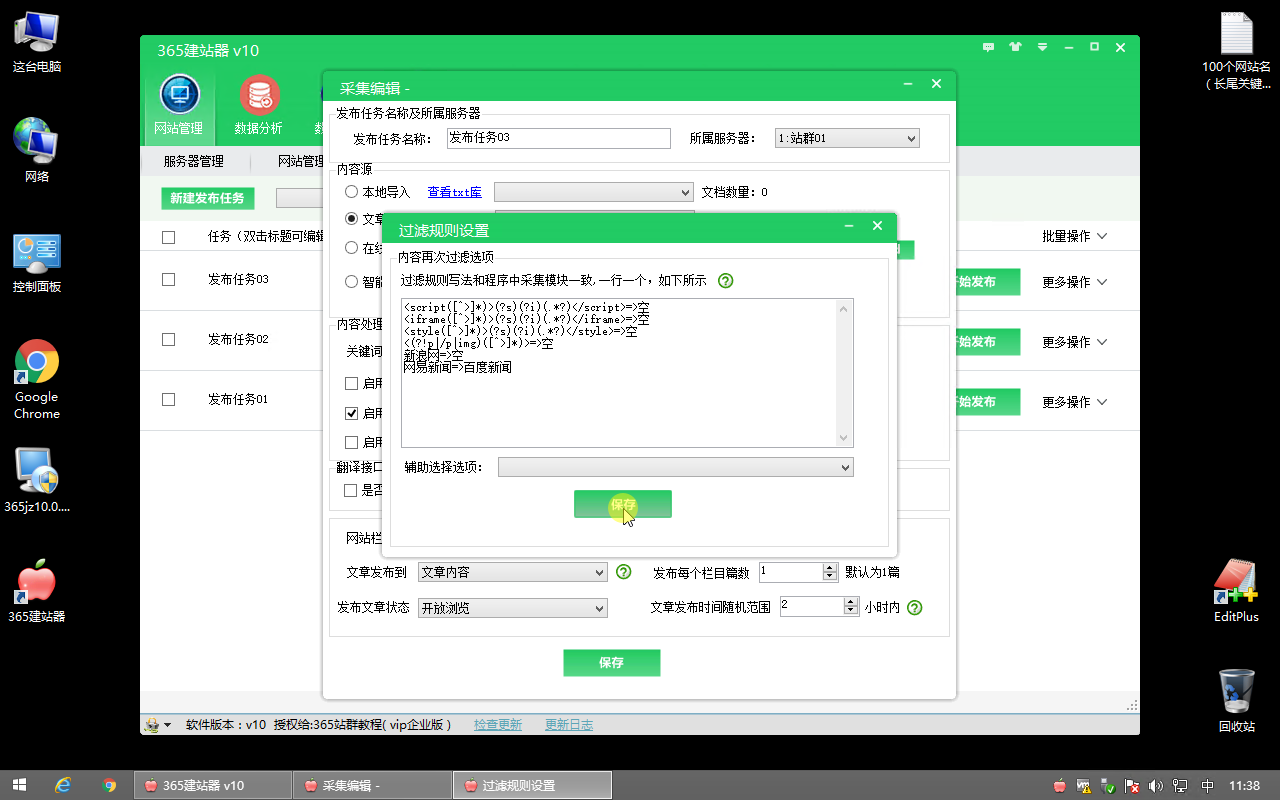Check the box for 发布任务02 row
Viewport: 1280px width, 800px height.
pos(168,340)
